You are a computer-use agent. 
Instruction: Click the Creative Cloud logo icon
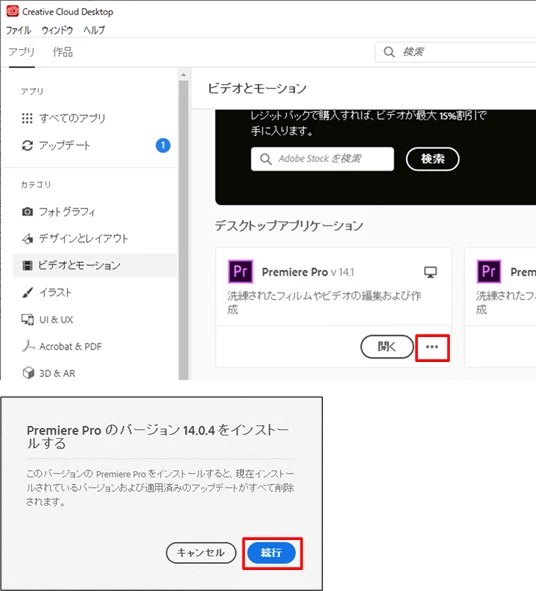[12, 11]
